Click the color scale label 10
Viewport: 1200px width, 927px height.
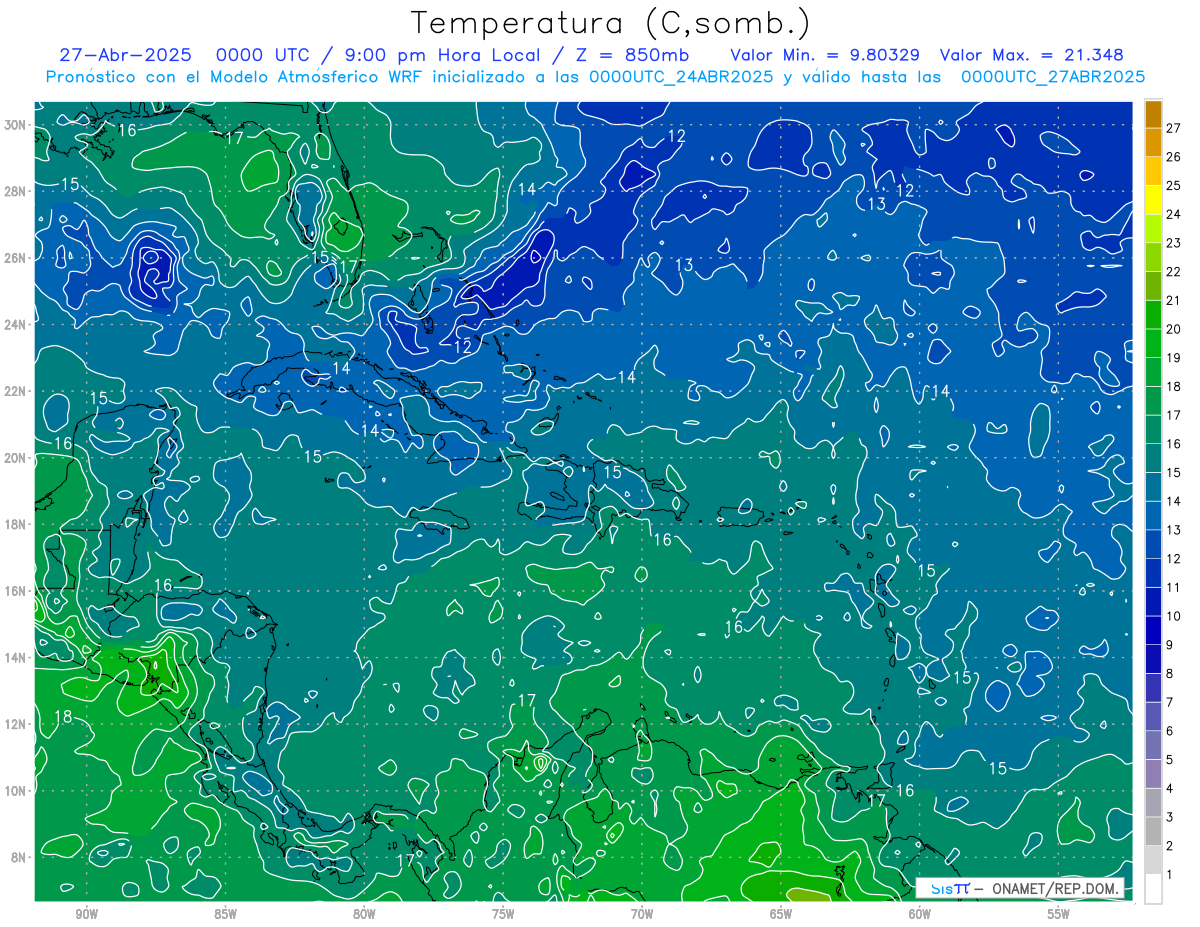1173,616
